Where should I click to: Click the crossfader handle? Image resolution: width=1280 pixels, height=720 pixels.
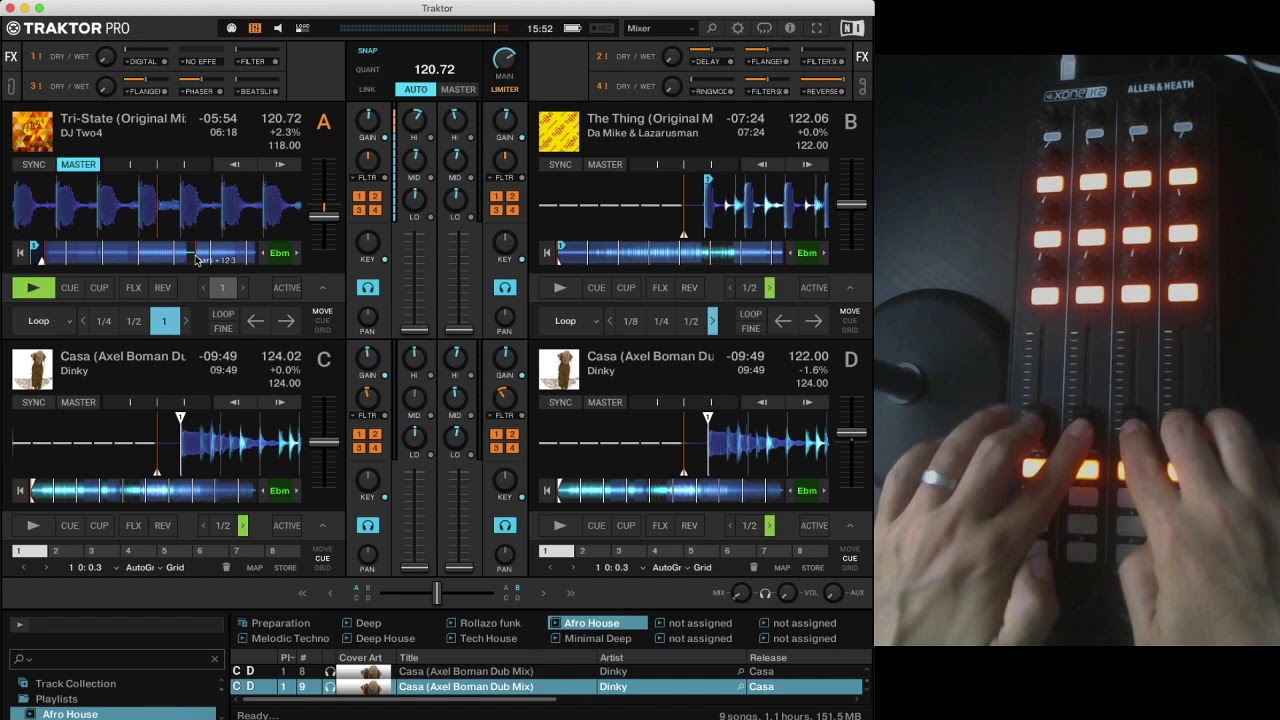point(436,593)
